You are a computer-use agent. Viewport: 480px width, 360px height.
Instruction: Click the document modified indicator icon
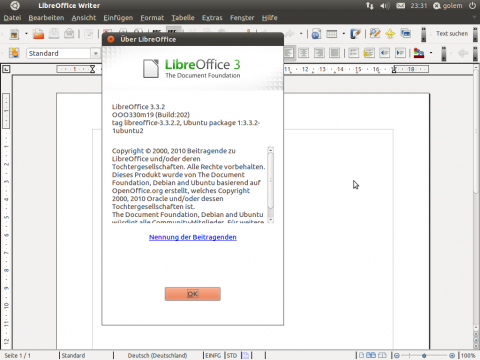point(246,355)
